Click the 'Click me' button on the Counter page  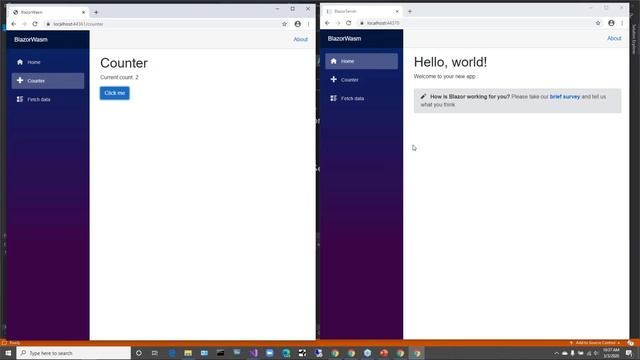[x=115, y=93]
